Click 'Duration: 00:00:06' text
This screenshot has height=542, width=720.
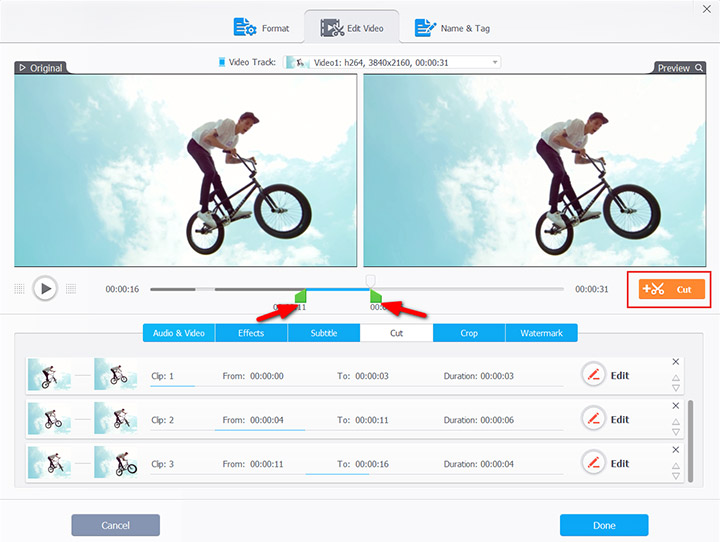tap(478, 420)
